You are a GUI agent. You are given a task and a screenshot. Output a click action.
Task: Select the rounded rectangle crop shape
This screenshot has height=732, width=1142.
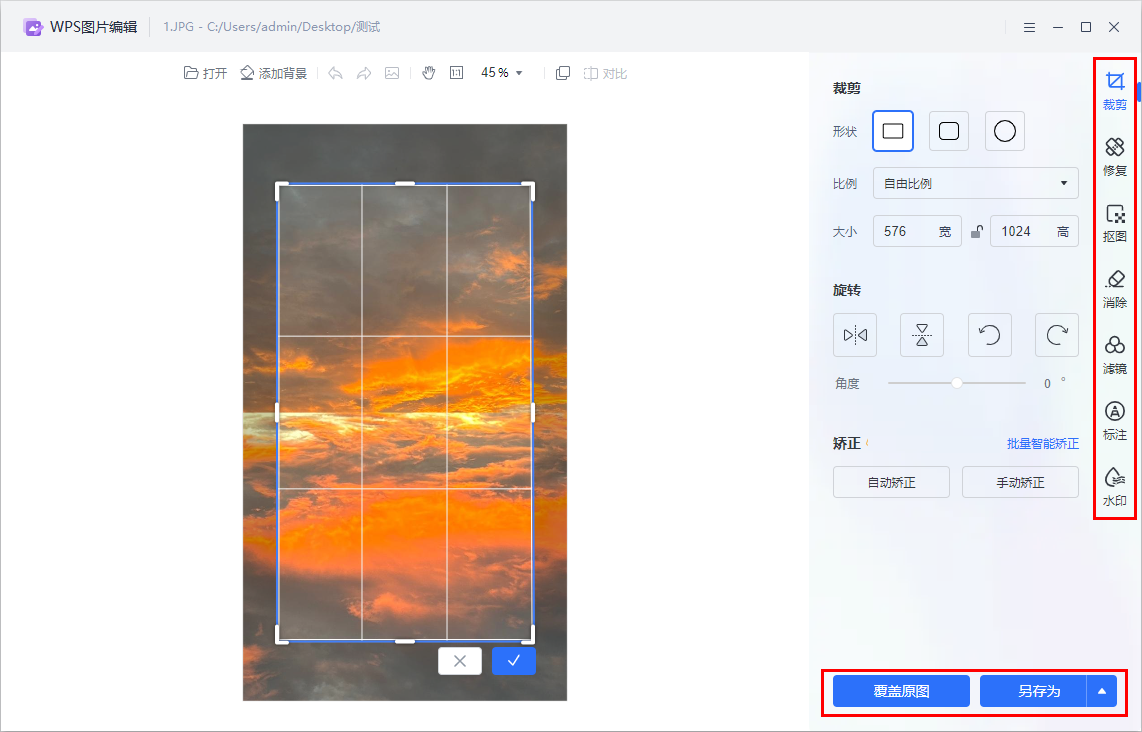click(948, 131)
